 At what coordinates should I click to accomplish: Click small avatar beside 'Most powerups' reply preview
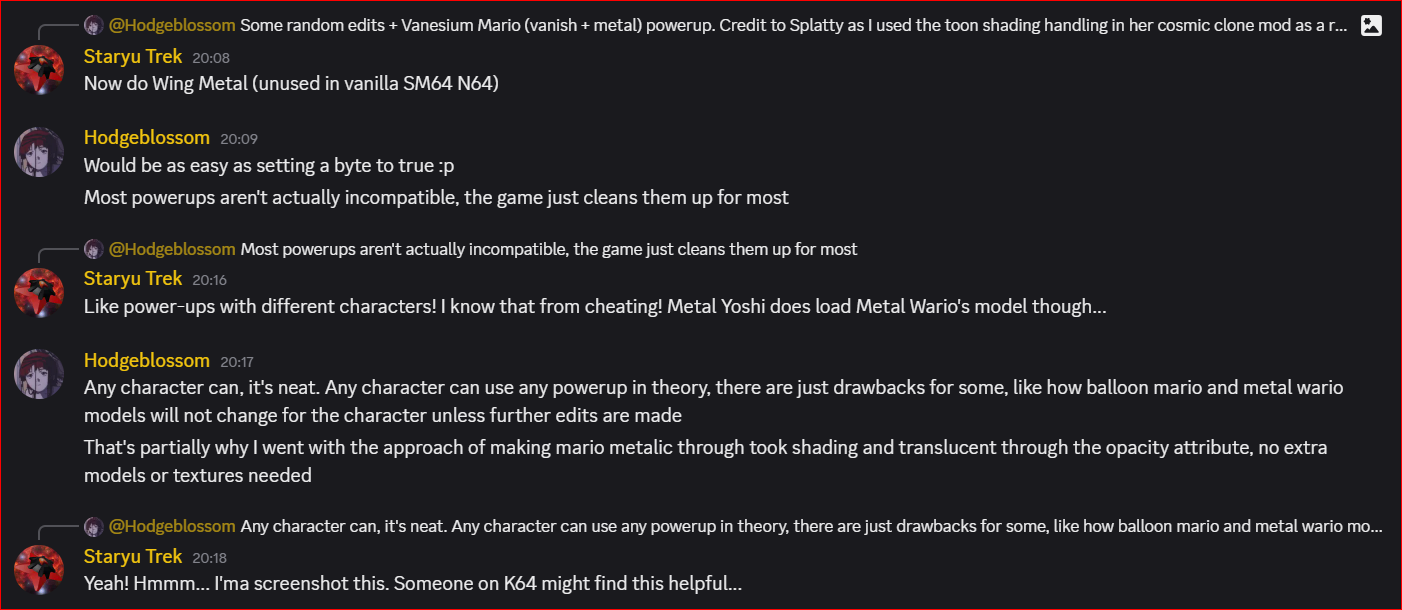point(93,248)
